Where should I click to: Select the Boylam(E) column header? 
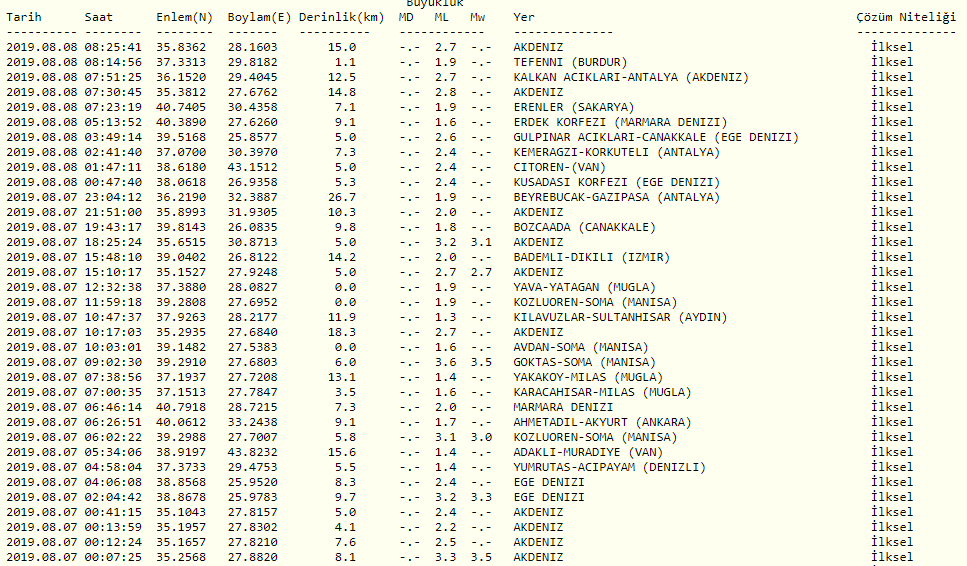click(260, 18)
